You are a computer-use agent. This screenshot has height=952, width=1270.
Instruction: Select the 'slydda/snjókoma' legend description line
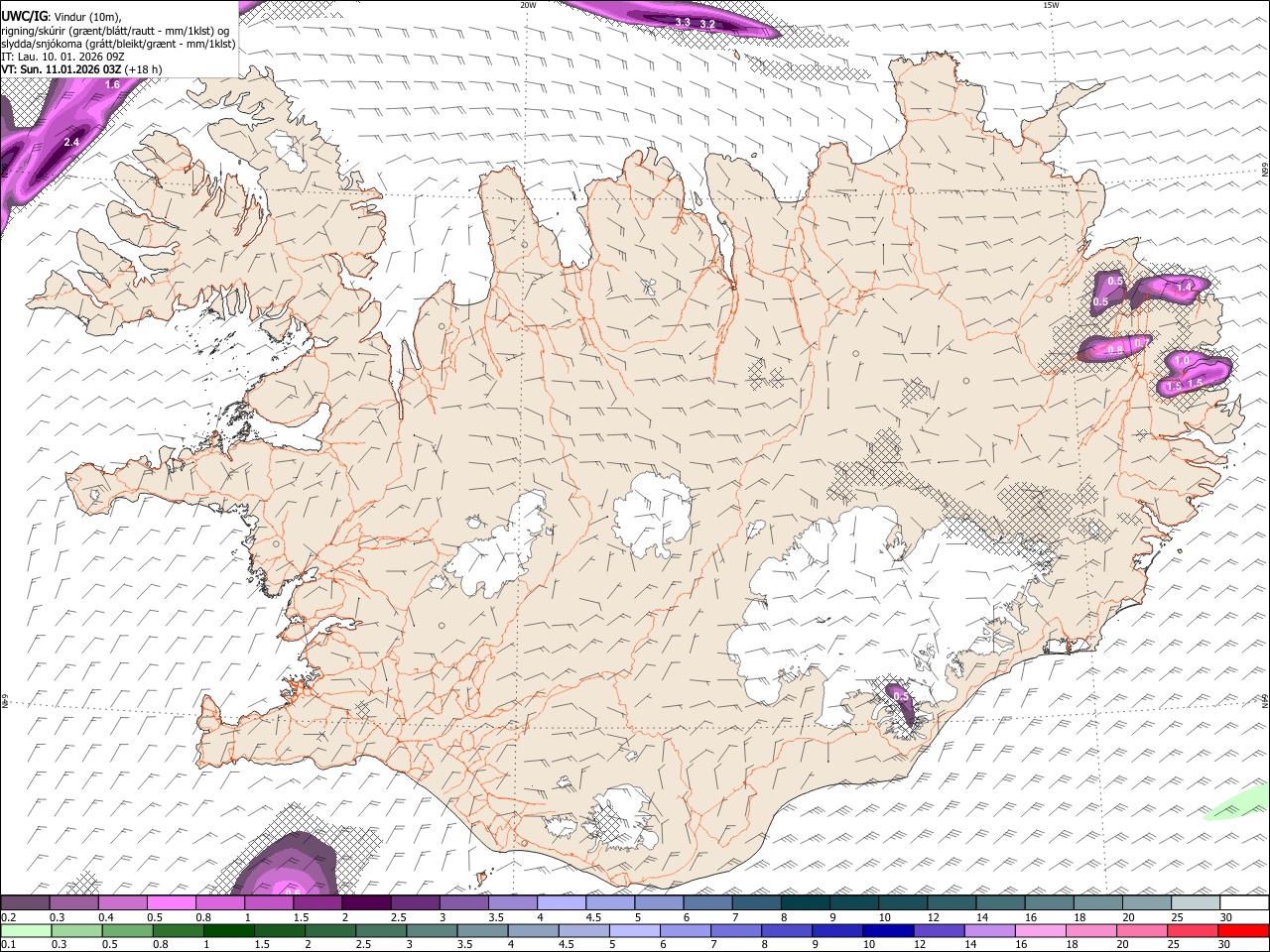tap(118, 44)
